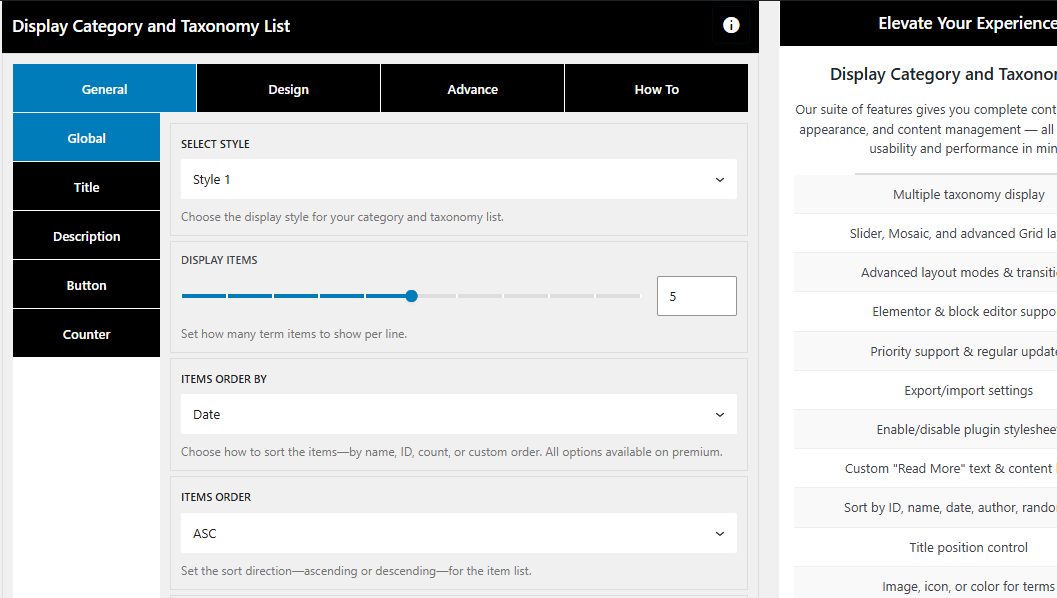Select Global in the side menu
The image size is (1057, 598).
[86, 138]
